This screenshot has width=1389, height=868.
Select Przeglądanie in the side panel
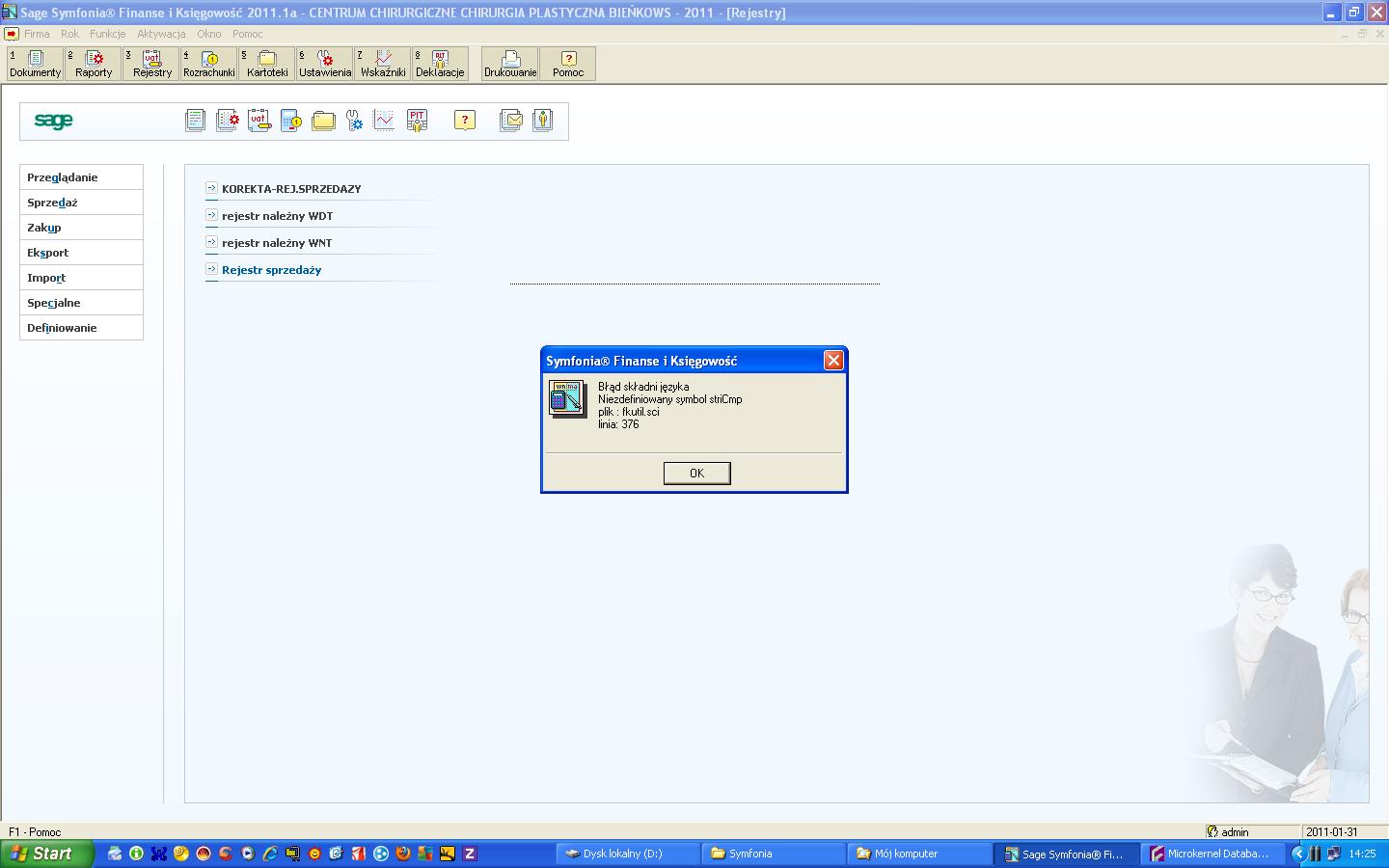click(x=81, y=177)
